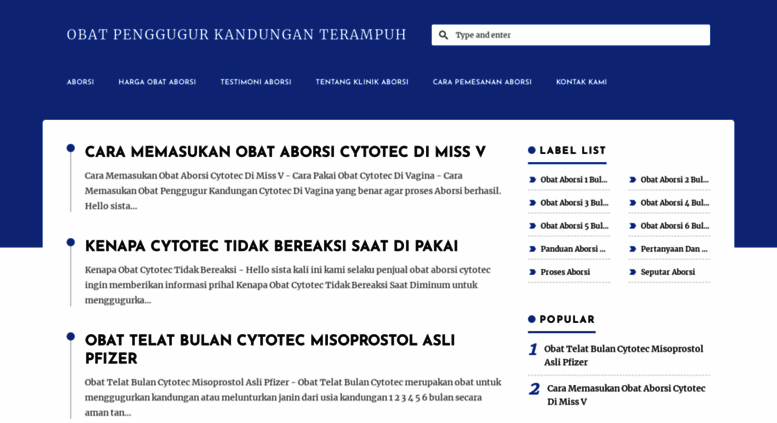
Task: Open popular item 1 'Obat Telat Bulan Cytotec Misoprostol'
Action: pos(623,356)
